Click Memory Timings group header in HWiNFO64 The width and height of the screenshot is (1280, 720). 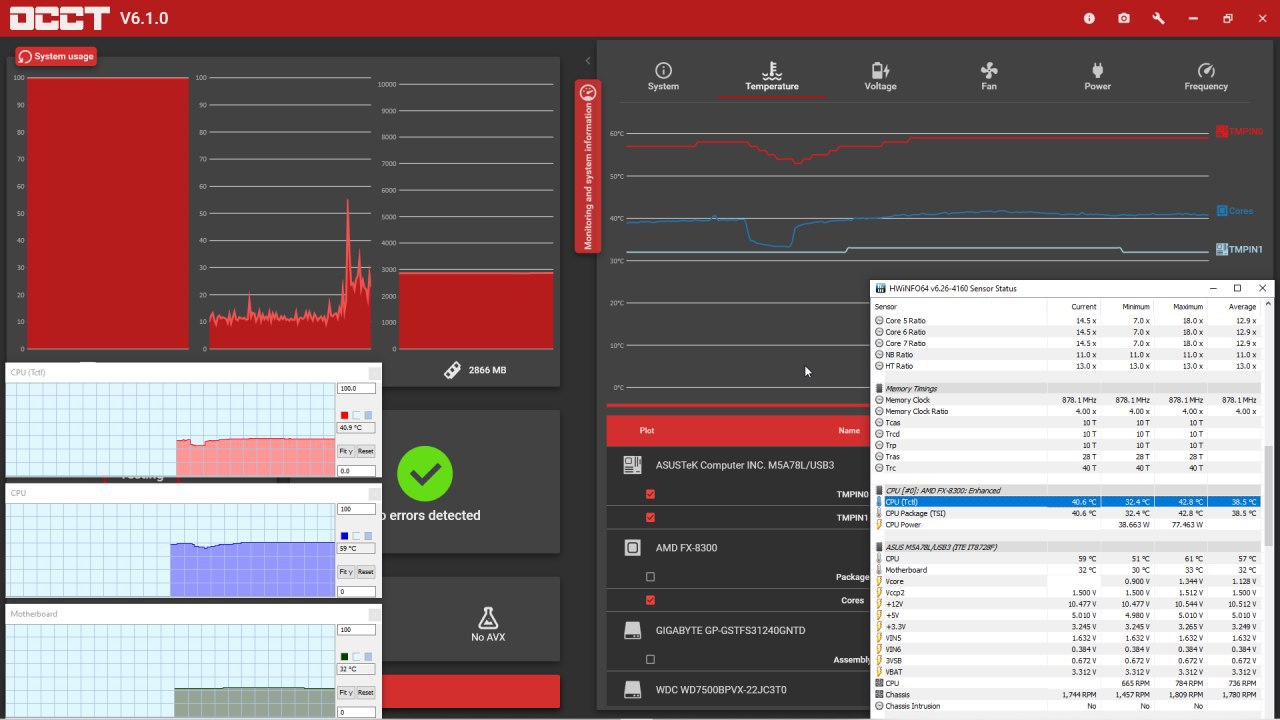click(x=1067, y=389)
